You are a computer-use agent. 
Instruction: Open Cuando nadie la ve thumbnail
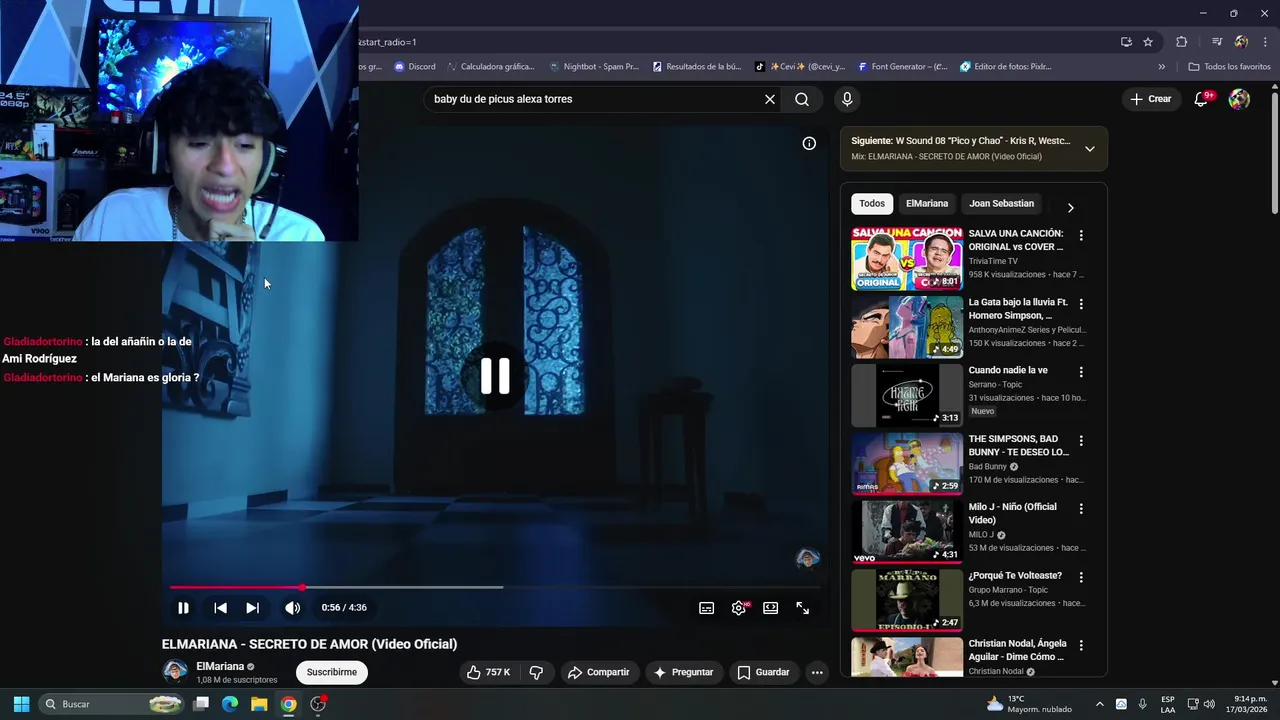point(907,395)
